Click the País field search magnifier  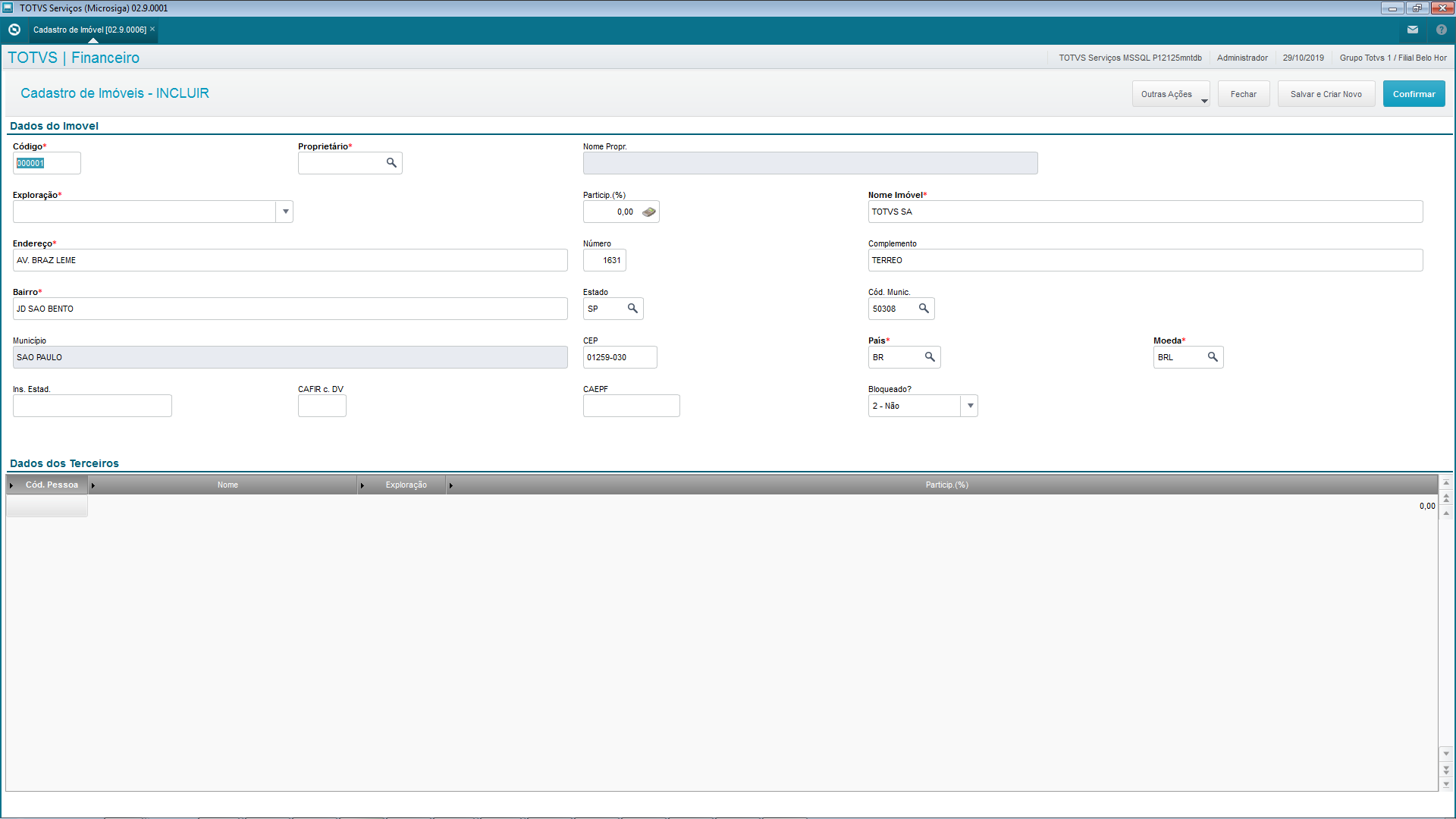pyautogui.click(x=930, y=357)
